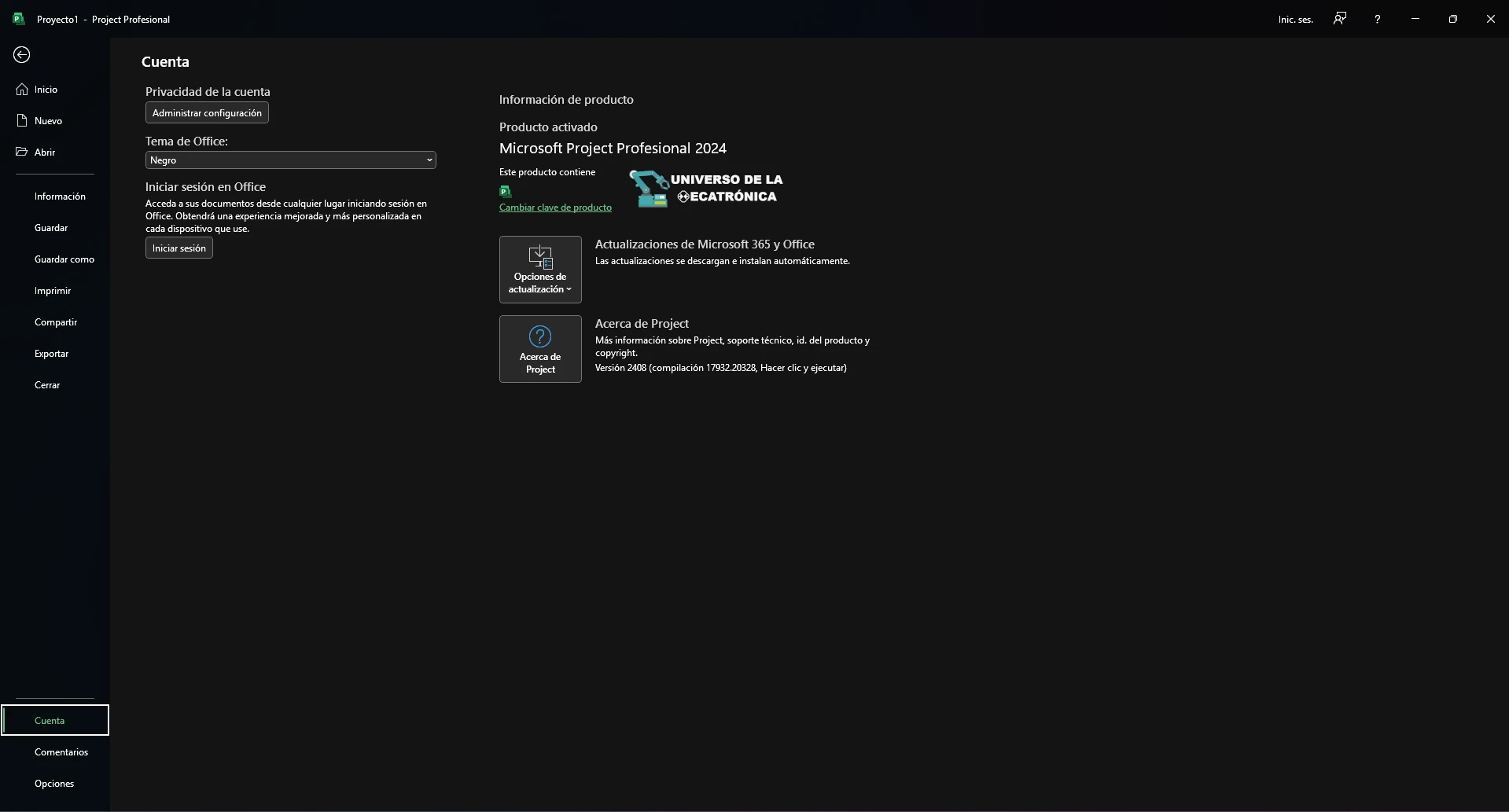Open Opciones settings
The height and width of the screenshot is (812, 1509).
click(55, 784)
